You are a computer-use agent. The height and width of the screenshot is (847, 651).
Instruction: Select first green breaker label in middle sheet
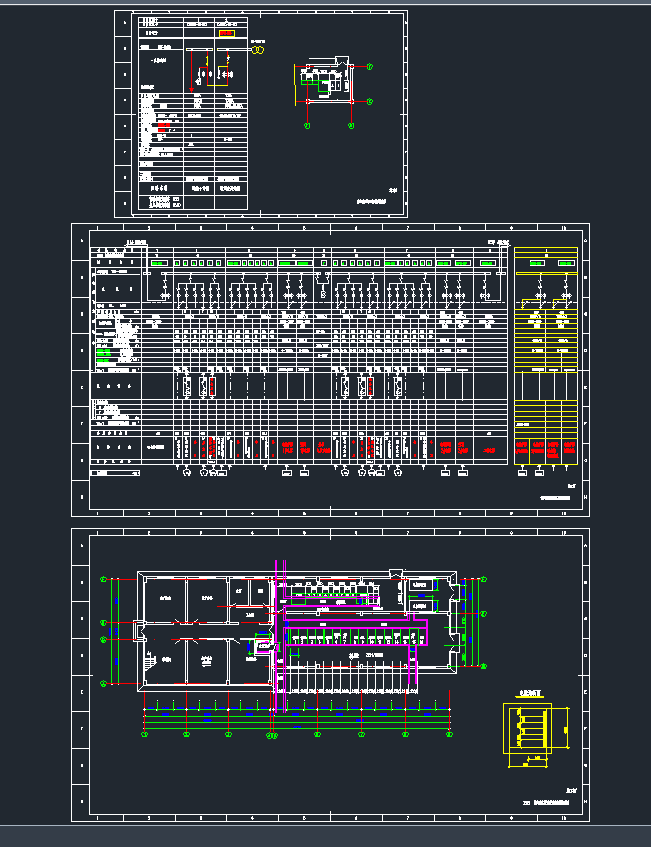[158, 263]
